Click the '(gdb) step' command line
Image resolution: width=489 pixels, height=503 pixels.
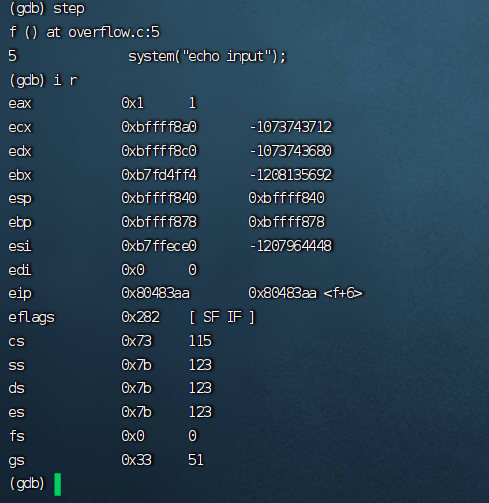(47, 9)
